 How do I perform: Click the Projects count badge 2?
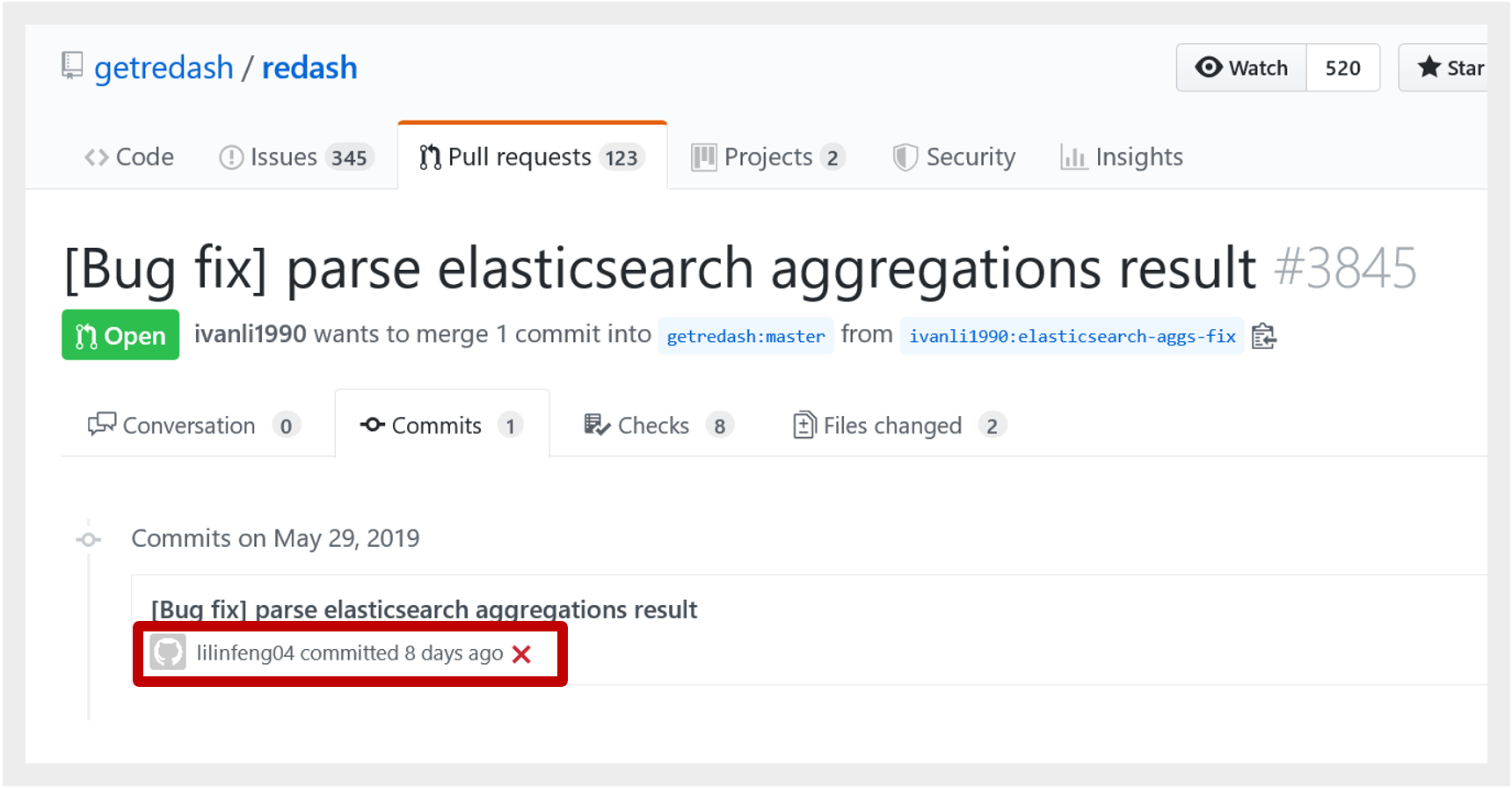coord(832,157)
